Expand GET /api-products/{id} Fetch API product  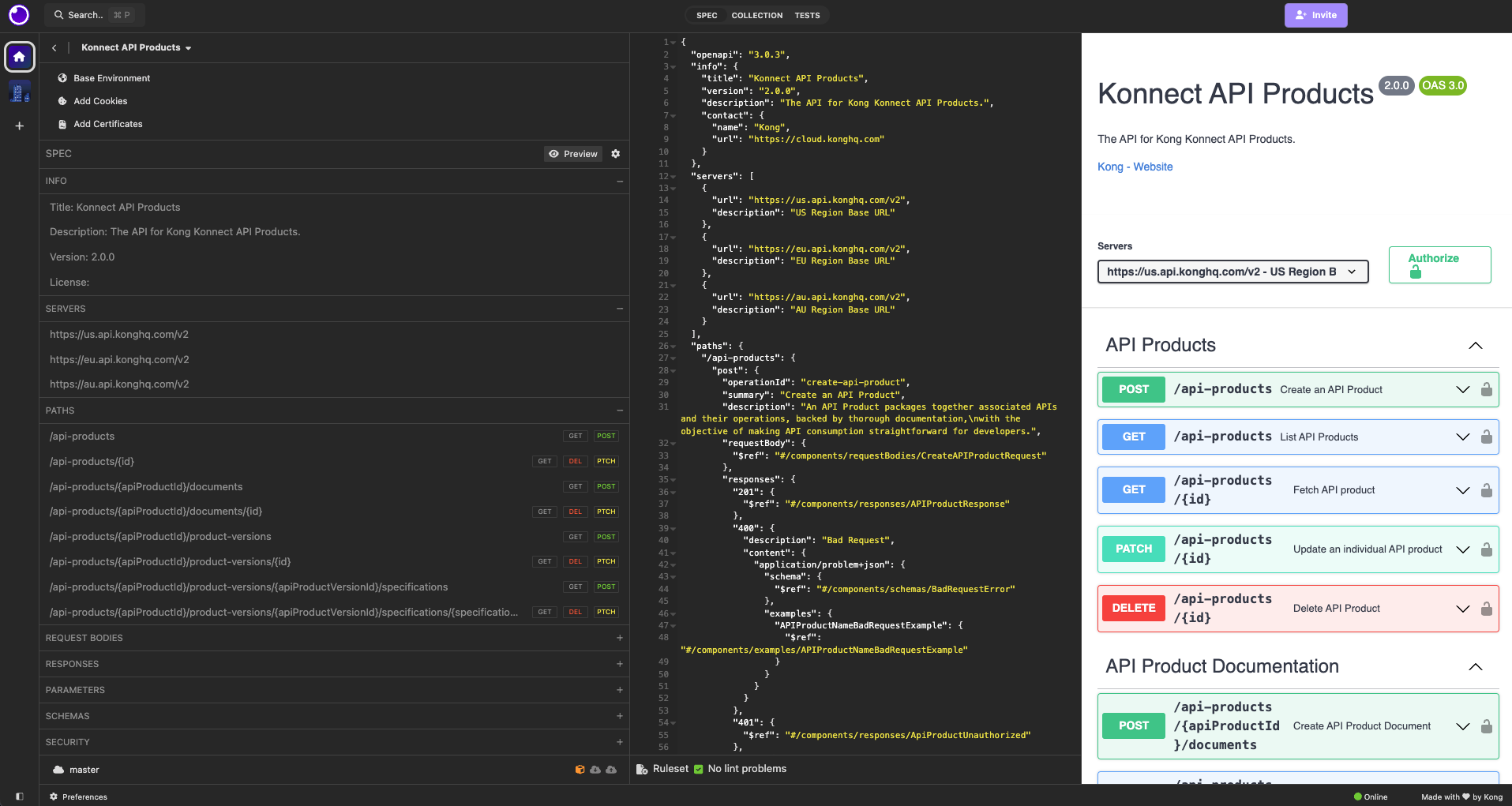coord(1462,490)
